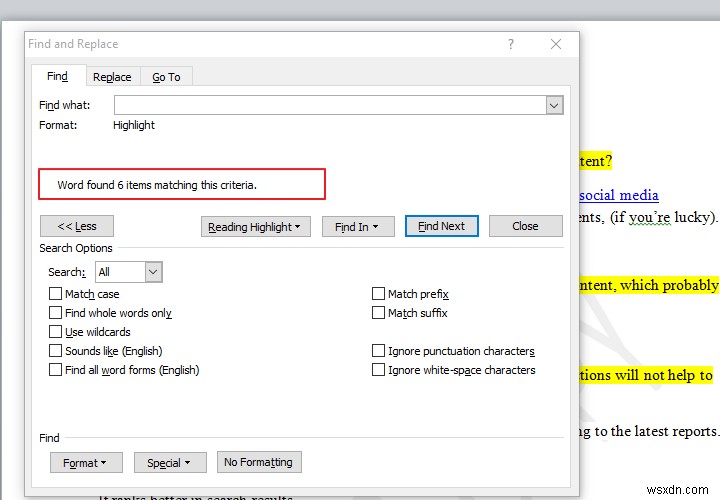Click the 'Word found 6 items' message
Viewport: 720px width, 500px height.
pos(157,185)
